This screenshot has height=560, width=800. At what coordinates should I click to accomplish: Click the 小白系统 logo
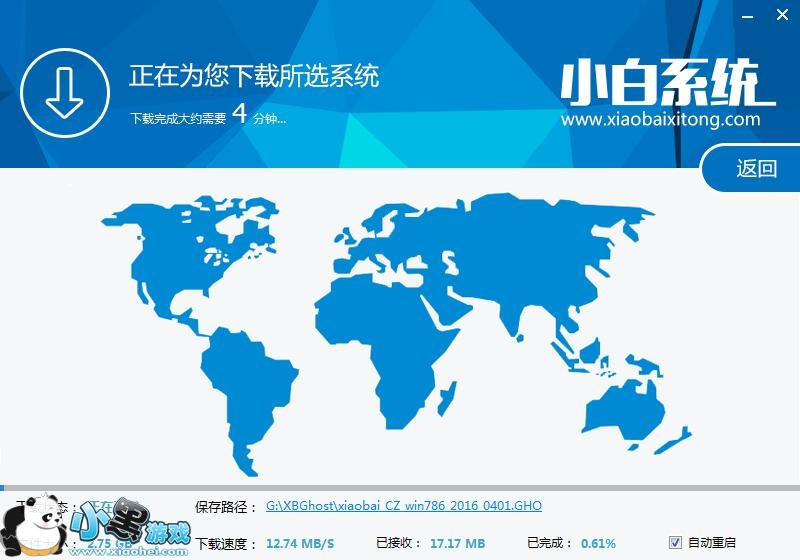667,82
